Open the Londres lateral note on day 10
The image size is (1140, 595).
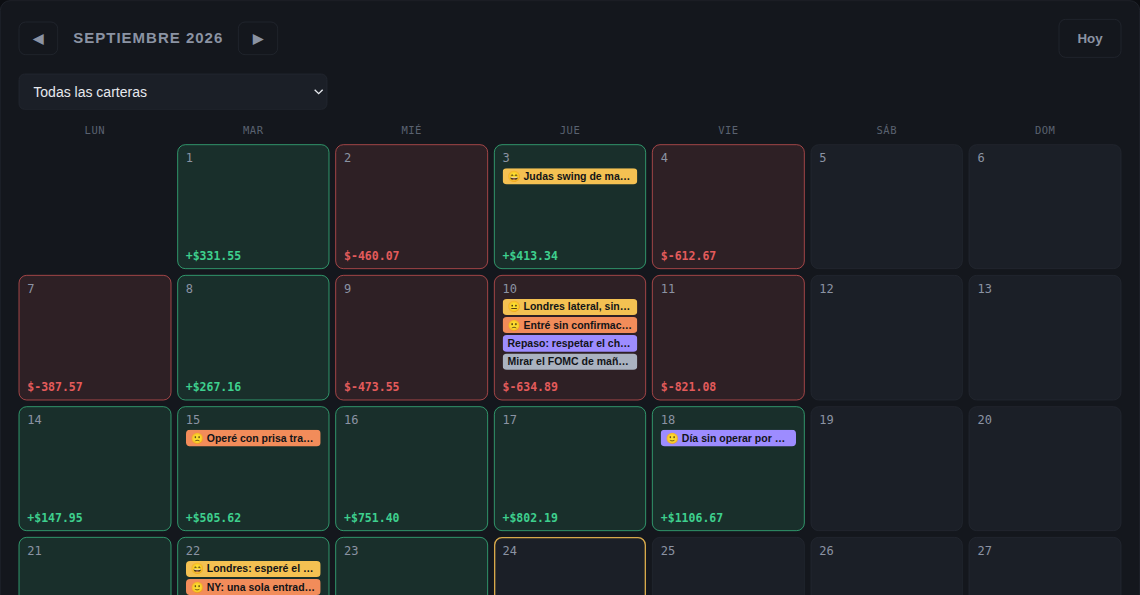570,307
